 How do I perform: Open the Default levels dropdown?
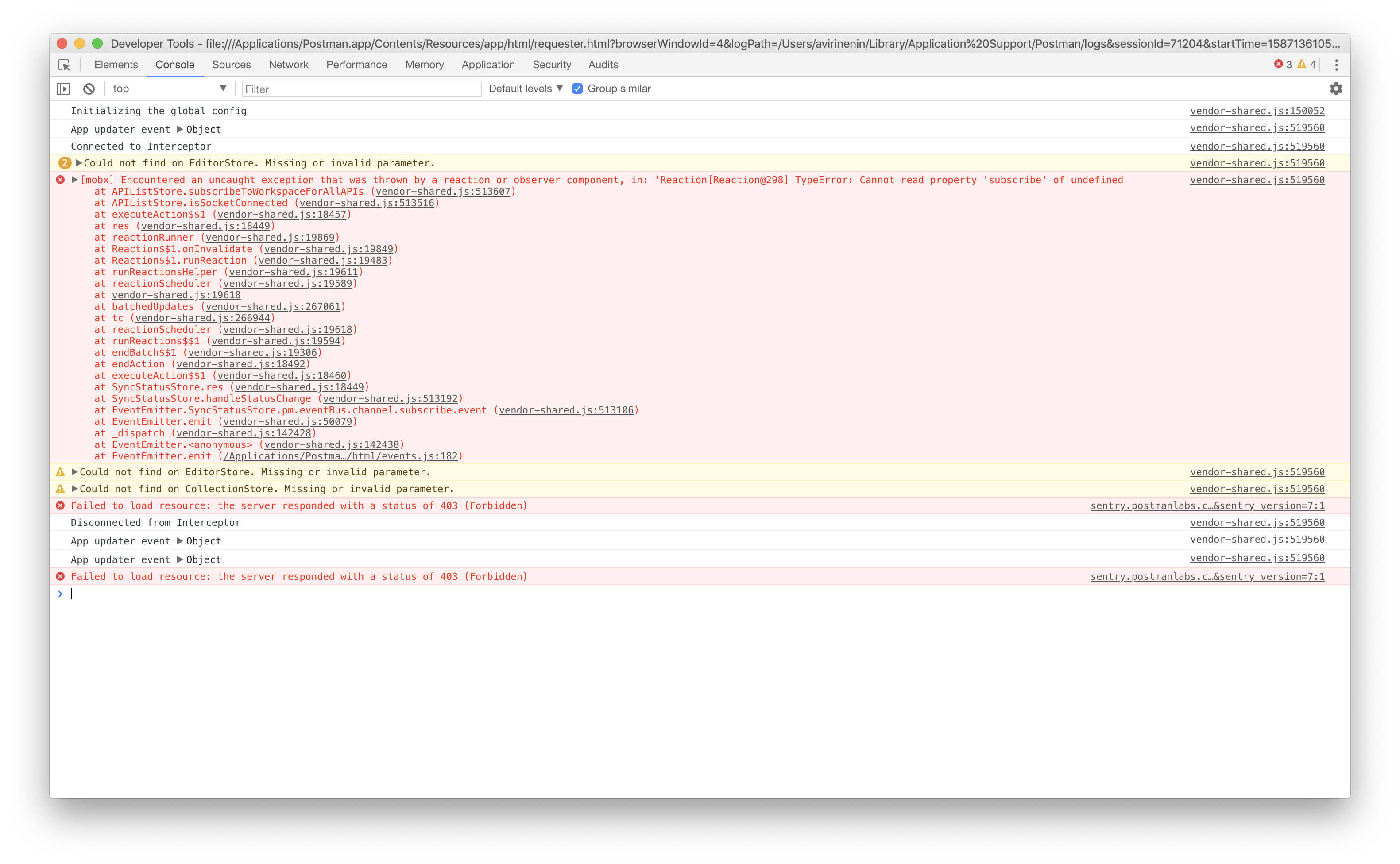[x=524, y=89]
